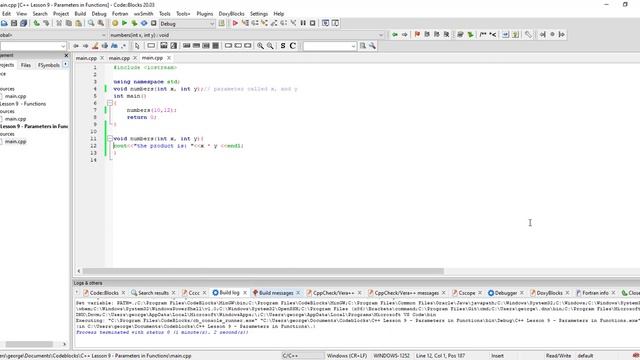
Task: Open the Debug menu
Action: pos(99,13)
